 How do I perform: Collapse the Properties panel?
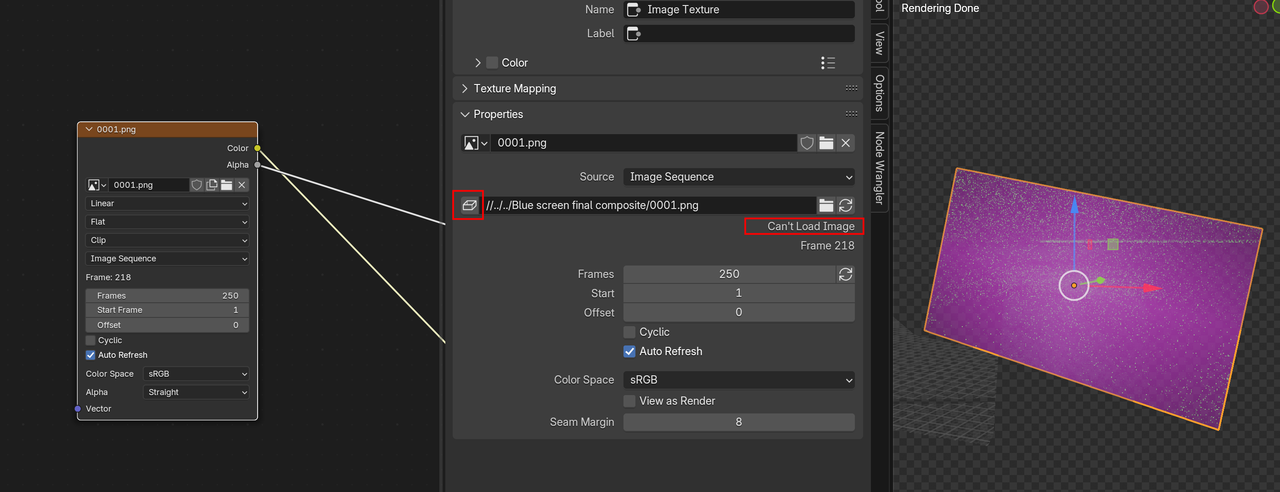pyautogui.click(x=465, y=115)
